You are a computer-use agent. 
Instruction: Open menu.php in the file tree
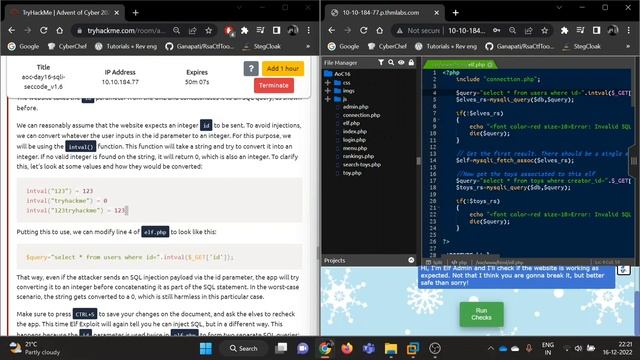pyautogui.click(x=354, y=148)
